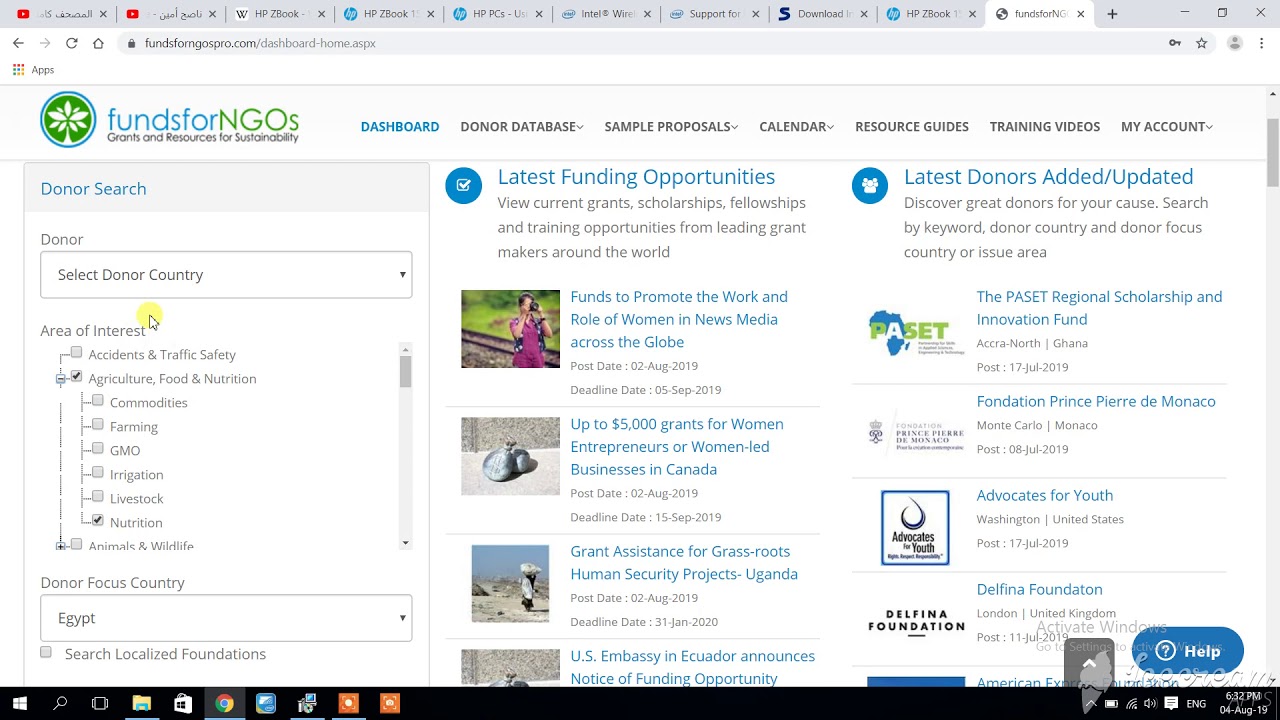Switch to the Intel Wireless browser tab
Image resolution: width=1280 pixels, height=720 pixels.
606,14
